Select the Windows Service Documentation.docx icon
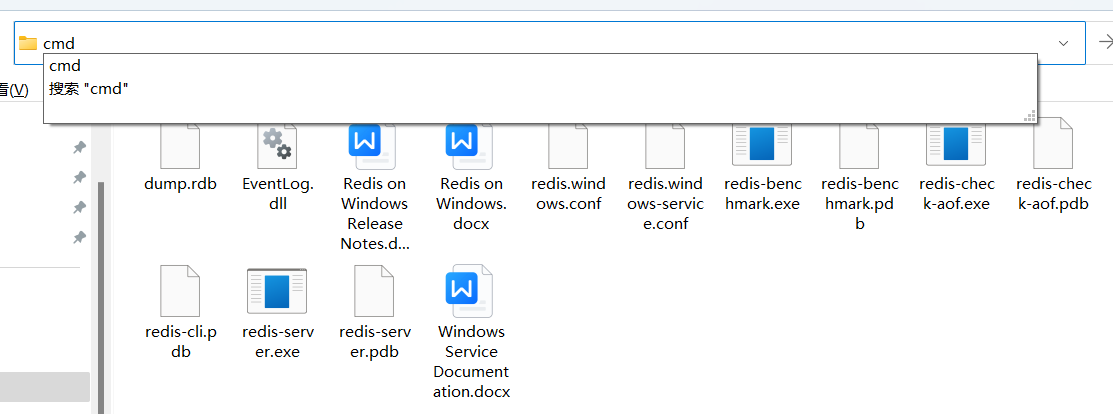Image resolution: width=1113 pixels, height=414 pixels. coord(470,291)
